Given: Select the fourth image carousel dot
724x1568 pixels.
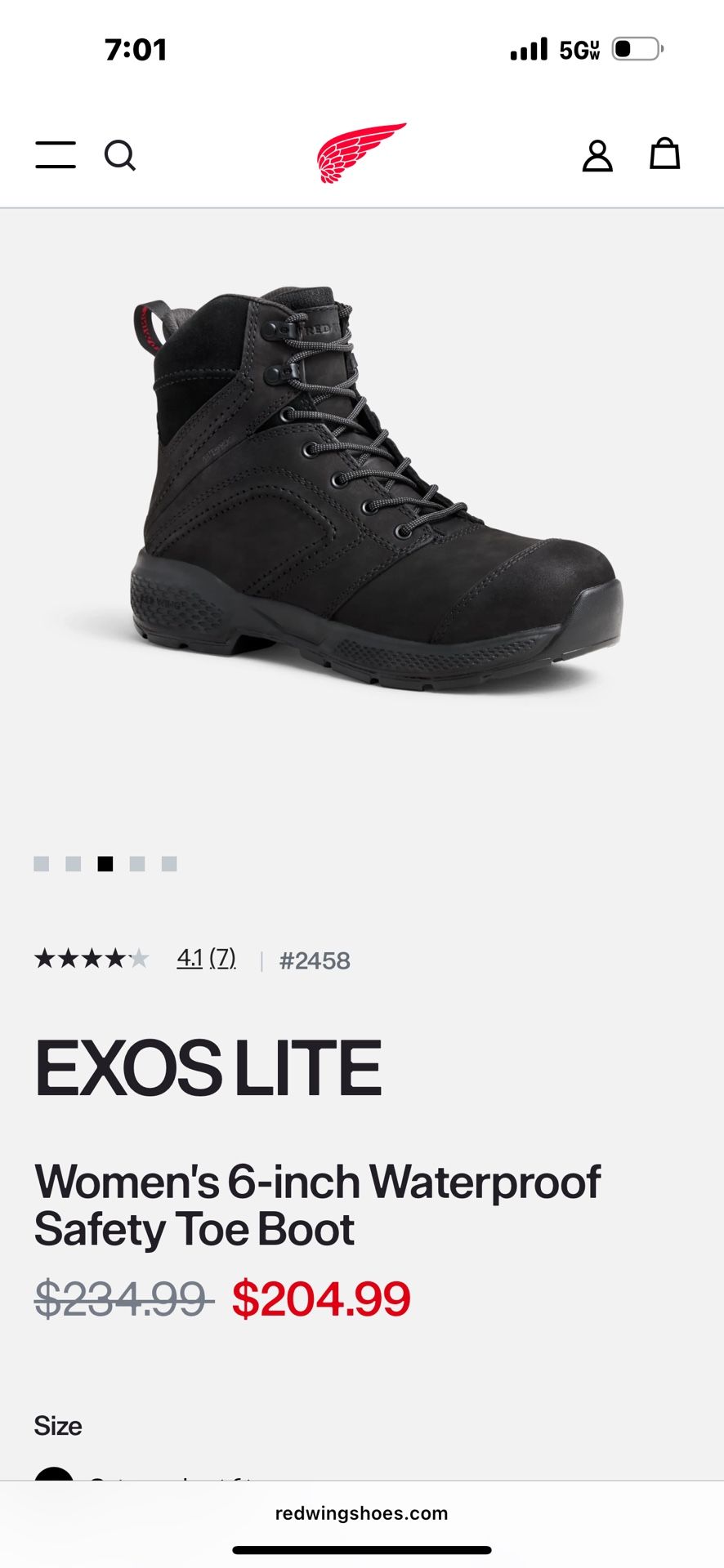Looking at the screenshot, I should pos(137,864).
